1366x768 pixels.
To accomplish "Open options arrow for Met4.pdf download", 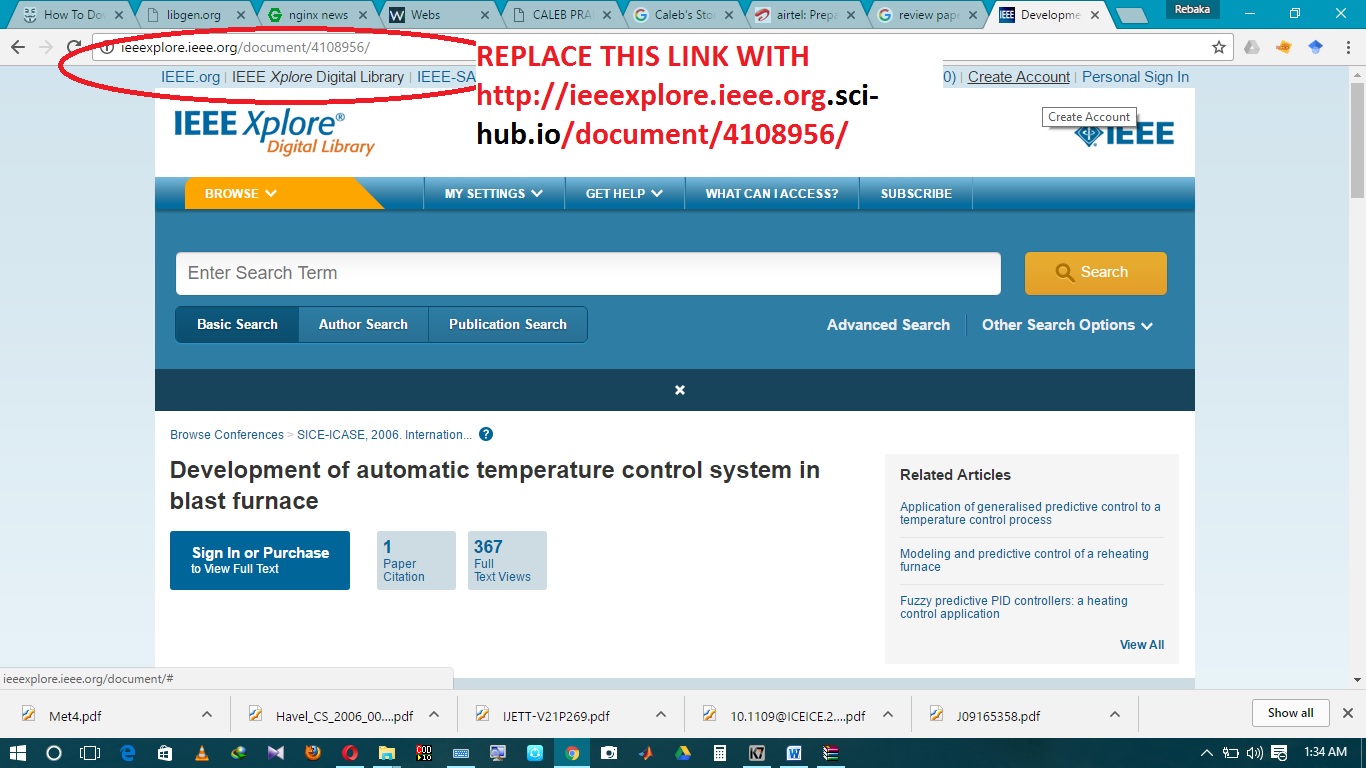I will pyautogui.click(x=207, y=714).
